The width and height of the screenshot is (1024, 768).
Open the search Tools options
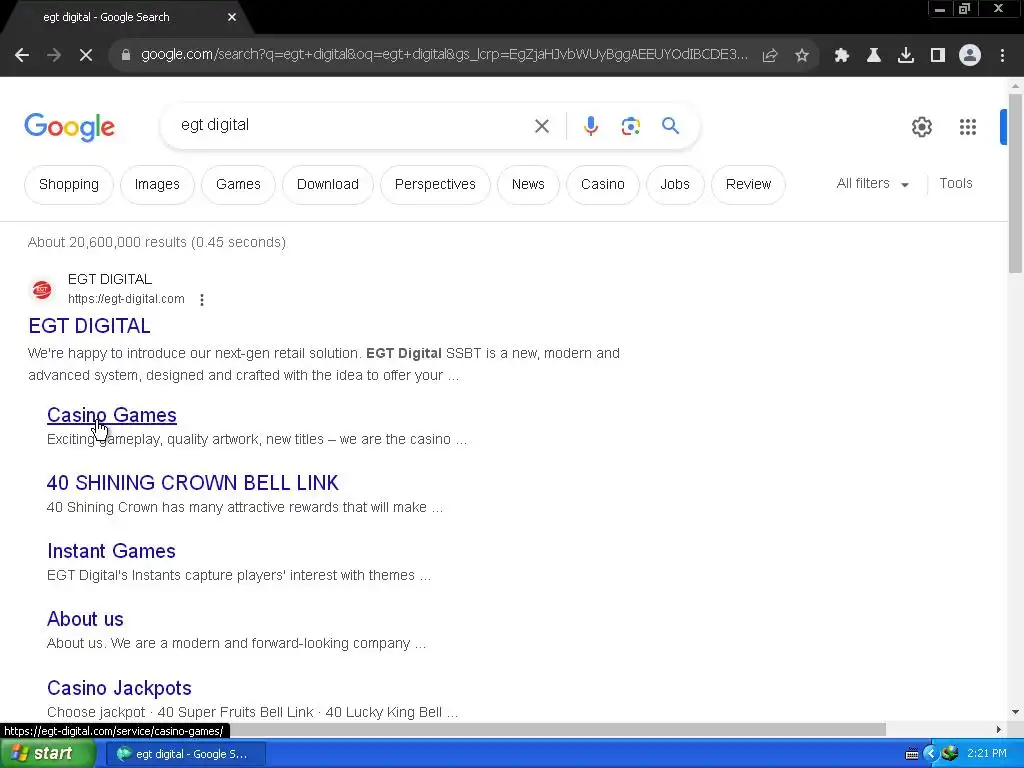[955, 184]
